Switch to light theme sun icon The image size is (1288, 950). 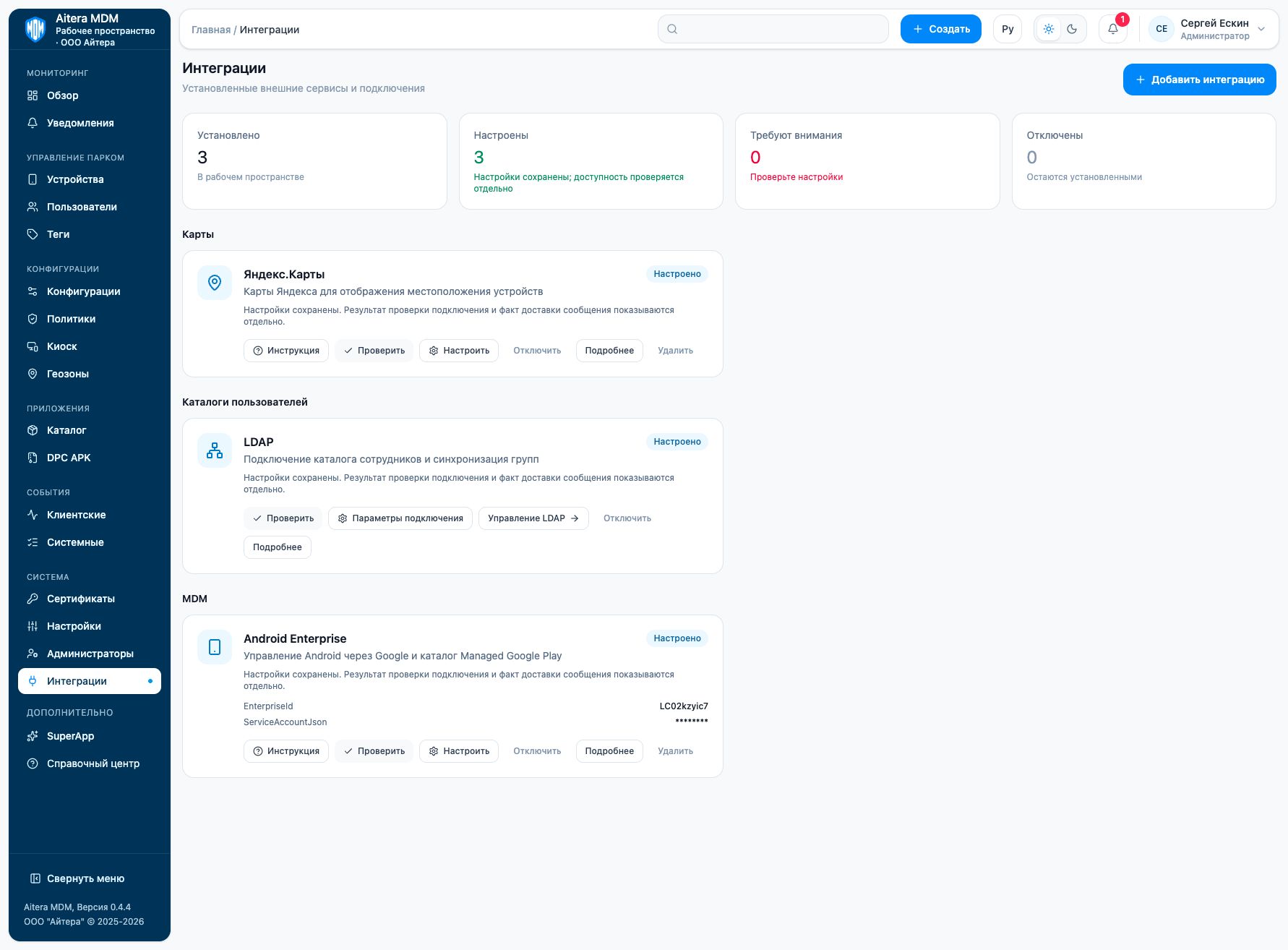(x=1049, y=29)
